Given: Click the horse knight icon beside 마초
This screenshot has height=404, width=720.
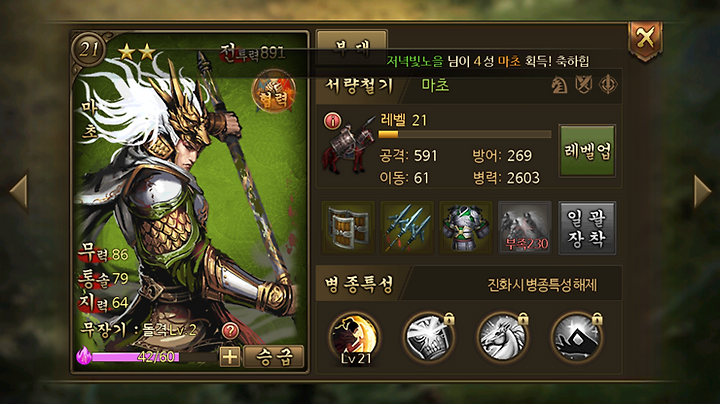Looking at the screenshot, I should coord(559,85).
